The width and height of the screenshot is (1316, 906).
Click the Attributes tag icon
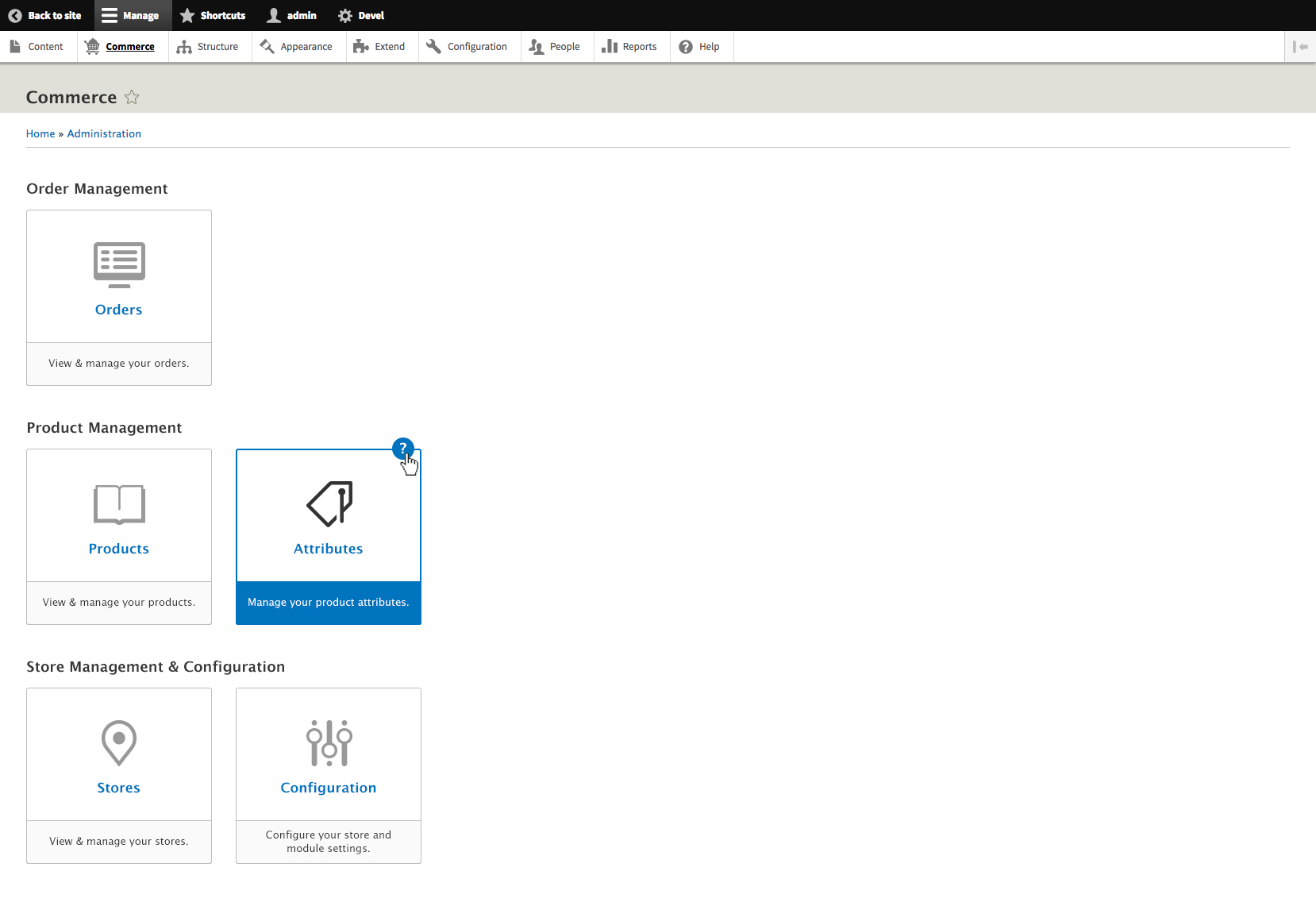pyautogui.click(x=329, y=503)
